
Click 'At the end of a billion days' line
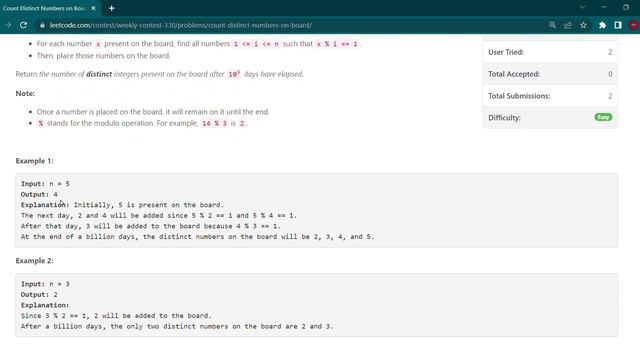click(197, 236)
